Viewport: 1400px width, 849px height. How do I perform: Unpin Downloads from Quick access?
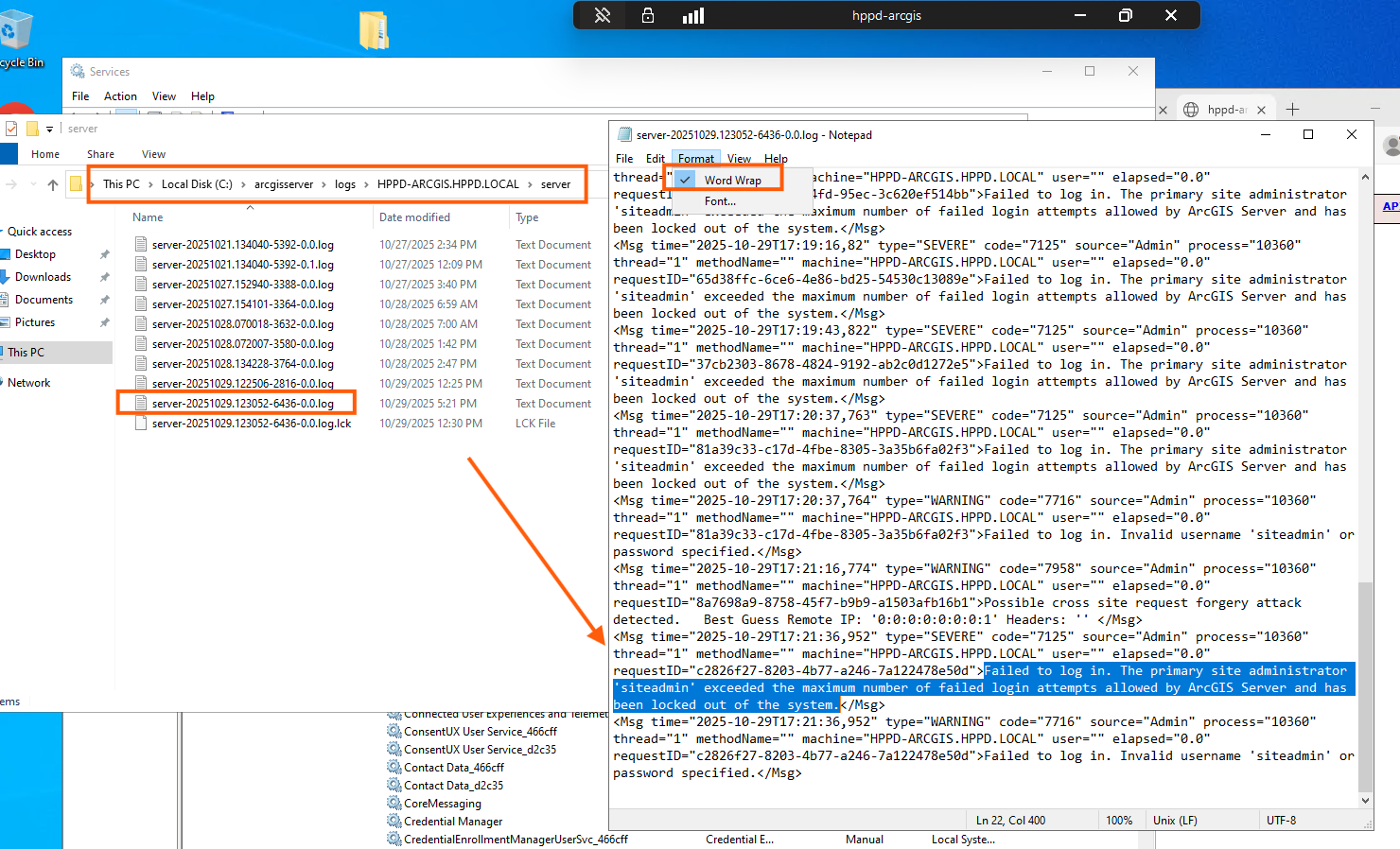[x=104, y=277]
